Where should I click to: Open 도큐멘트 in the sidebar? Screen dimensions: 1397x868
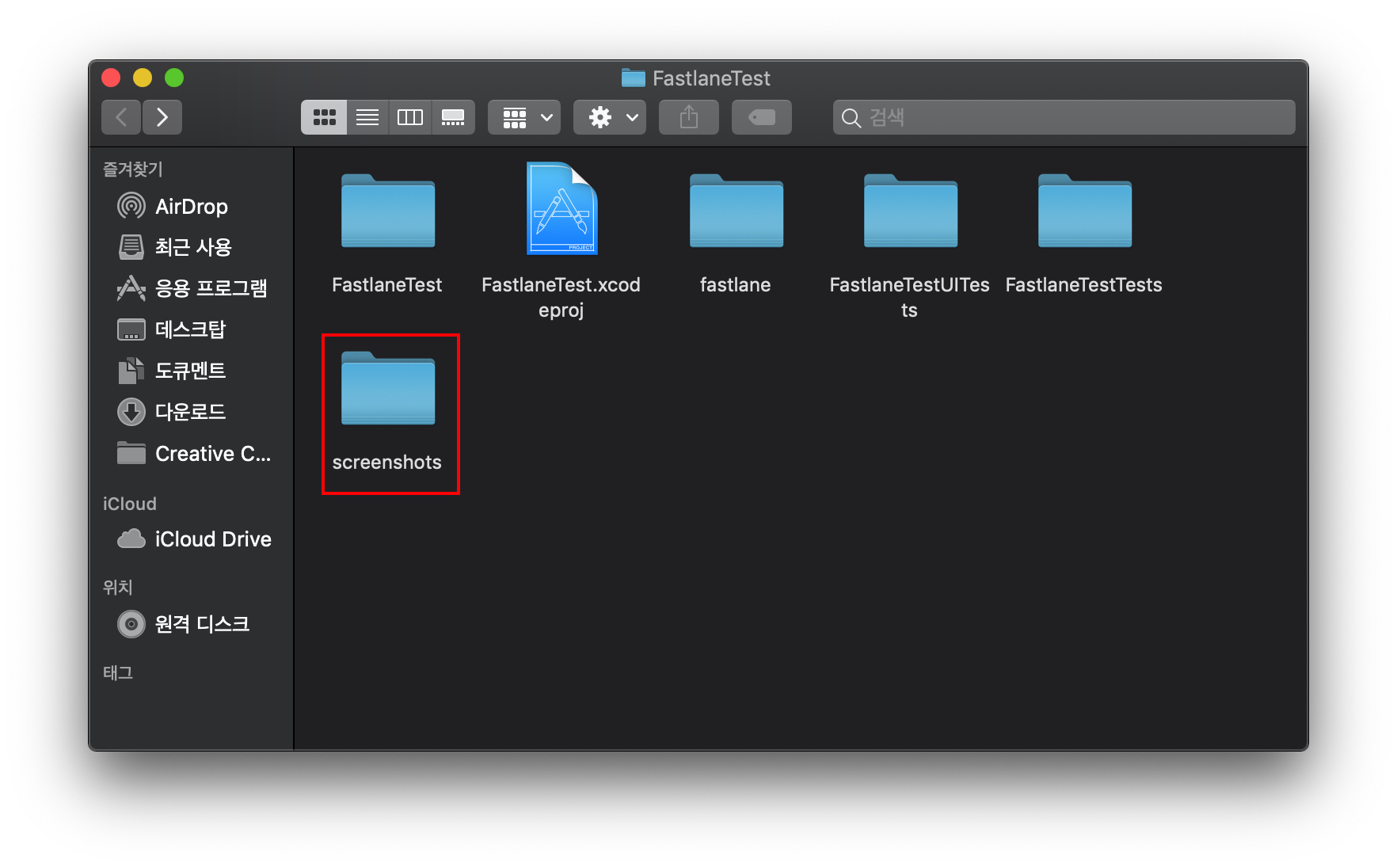pyautogui.click(x=191, y=371)
